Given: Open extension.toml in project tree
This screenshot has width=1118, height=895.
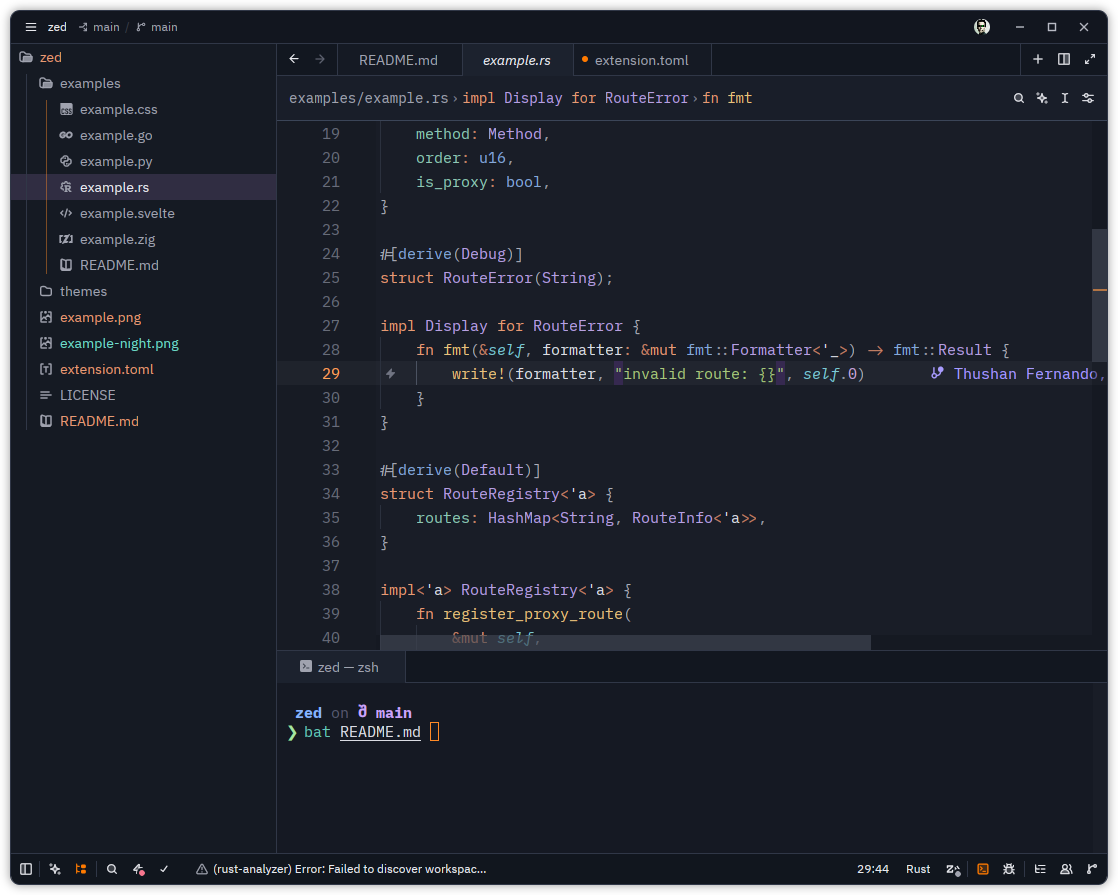Looking at the screenshot, I should point(143,369).
